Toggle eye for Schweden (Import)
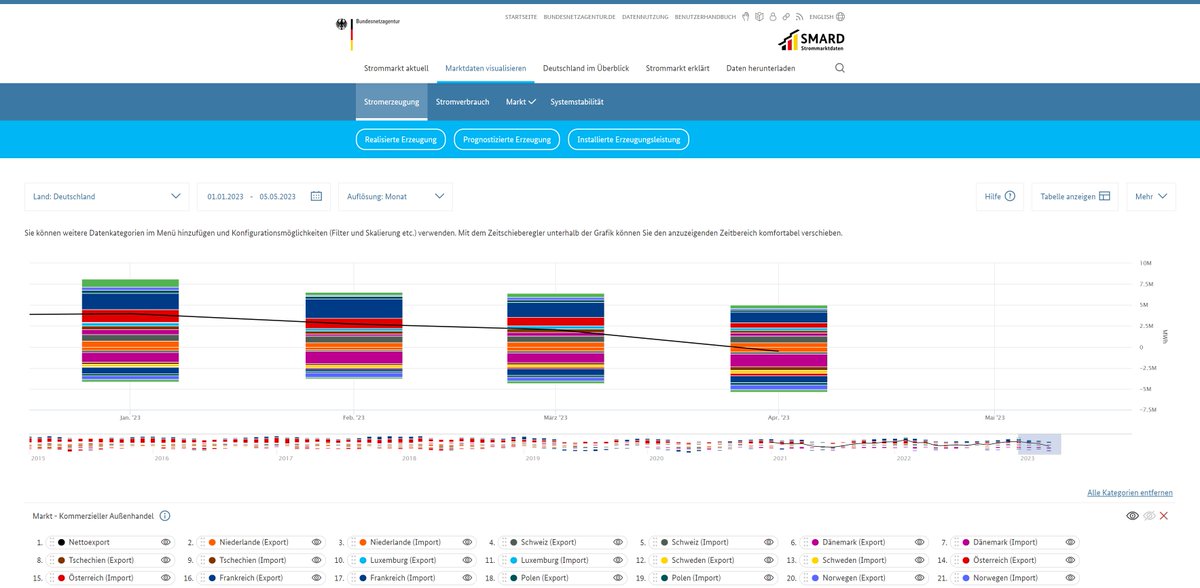Screen dimensions: 1200x588 pyautogui.click(x=919, y=560)
